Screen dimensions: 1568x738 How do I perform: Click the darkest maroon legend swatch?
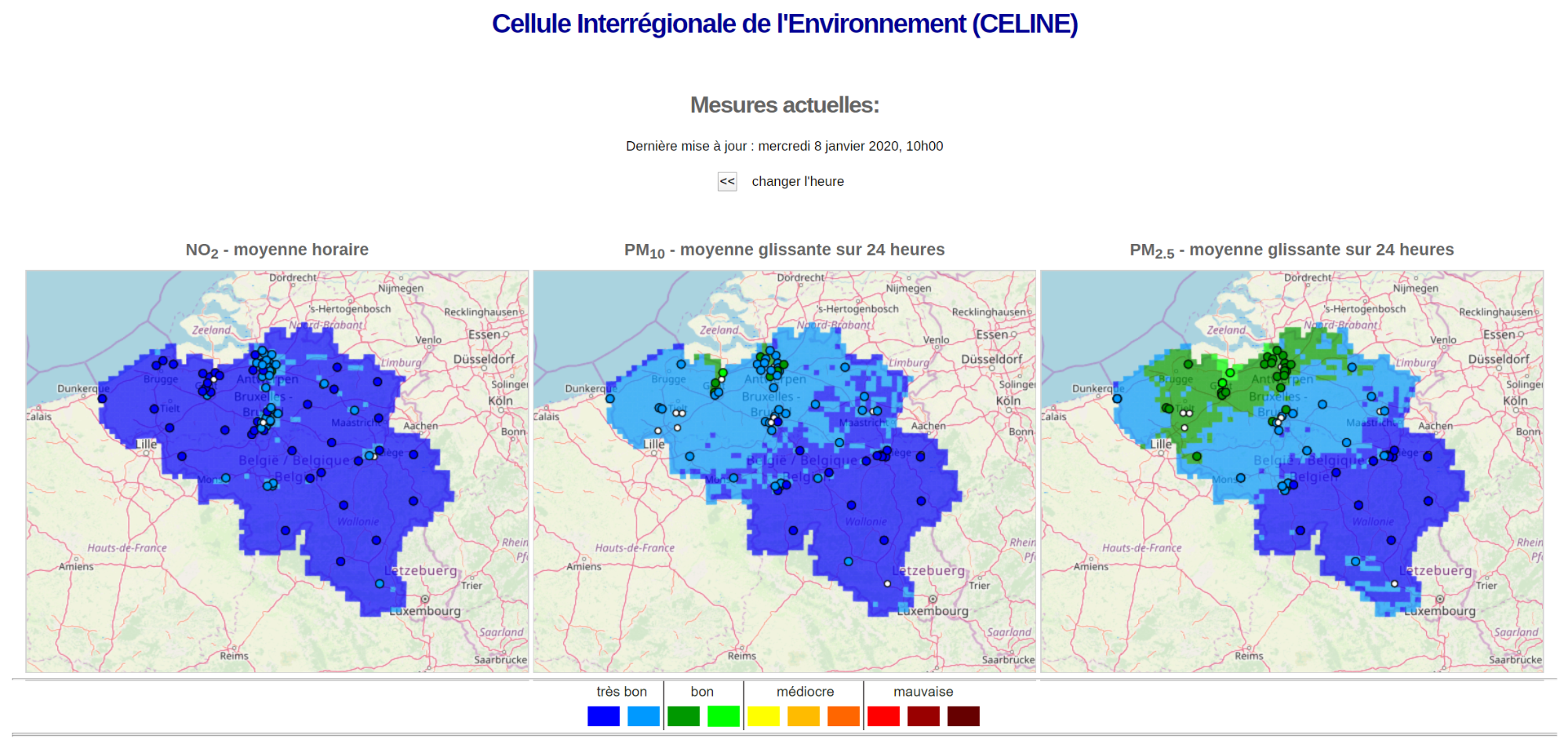point(963,716)
